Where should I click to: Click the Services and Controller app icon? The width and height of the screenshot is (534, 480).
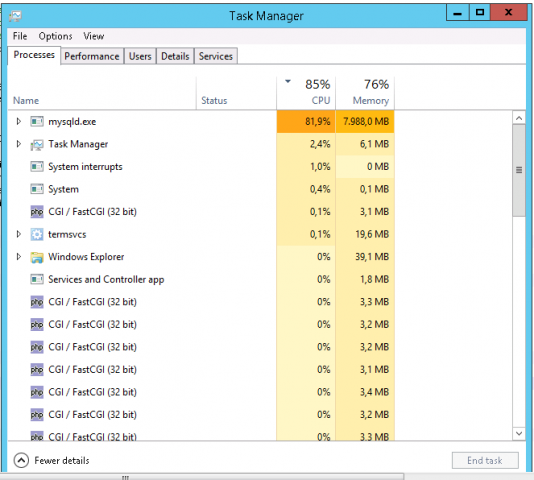coord(37,279)
